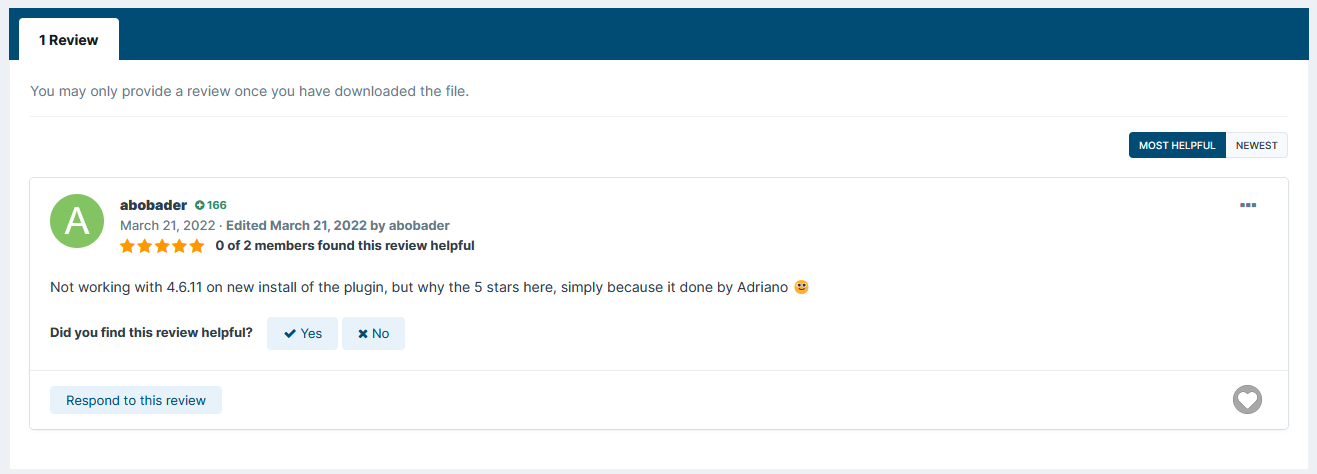This screenshot has width=1317, height=474.
Task: Click the green reputation plus icon
Action: 200,205
